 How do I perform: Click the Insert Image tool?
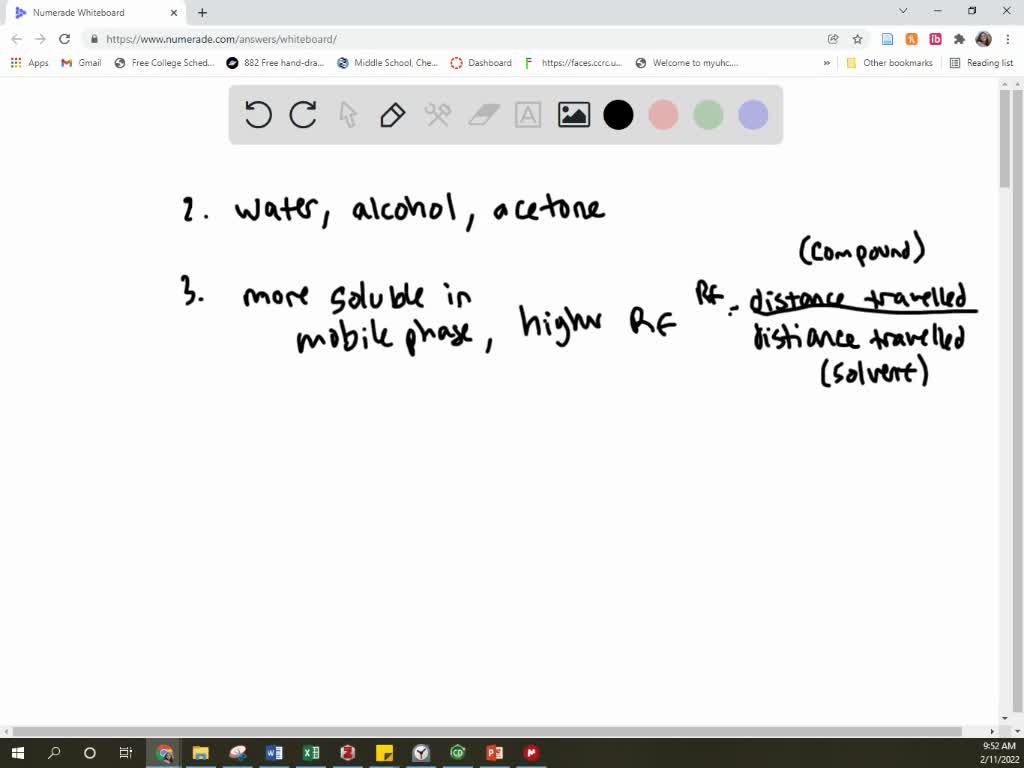tap(572, 114)
